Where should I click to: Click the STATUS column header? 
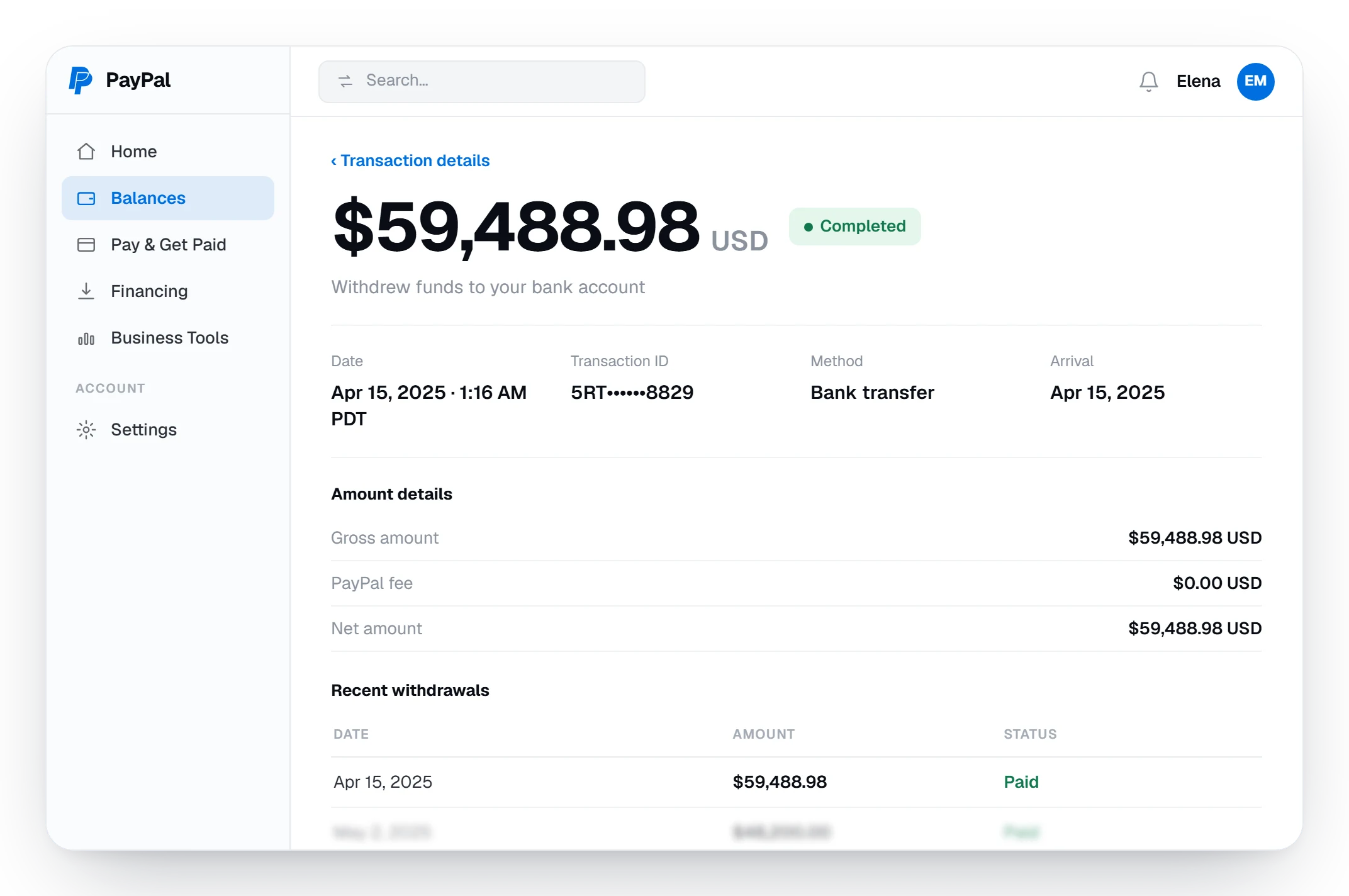pyautogui.click(x=1030, y=734)
